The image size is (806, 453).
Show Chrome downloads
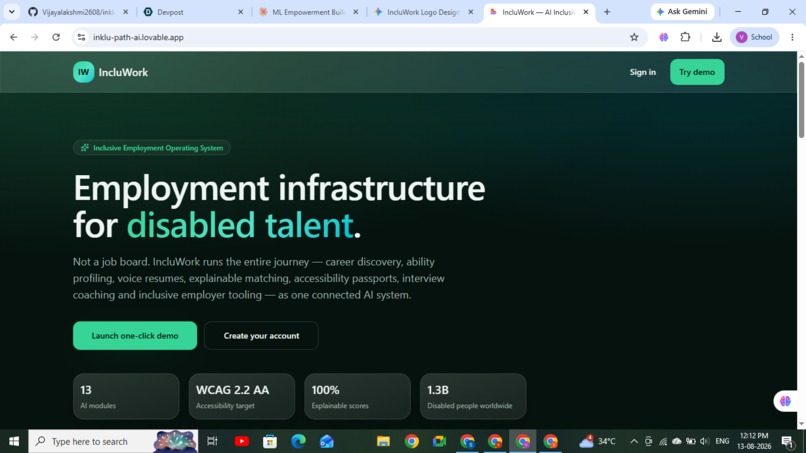[717, 37]
